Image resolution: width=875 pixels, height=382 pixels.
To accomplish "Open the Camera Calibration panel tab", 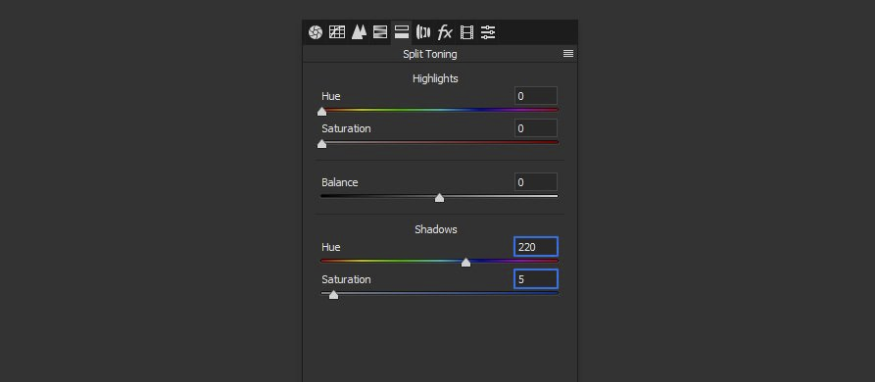I will click(x=467, y=32).
